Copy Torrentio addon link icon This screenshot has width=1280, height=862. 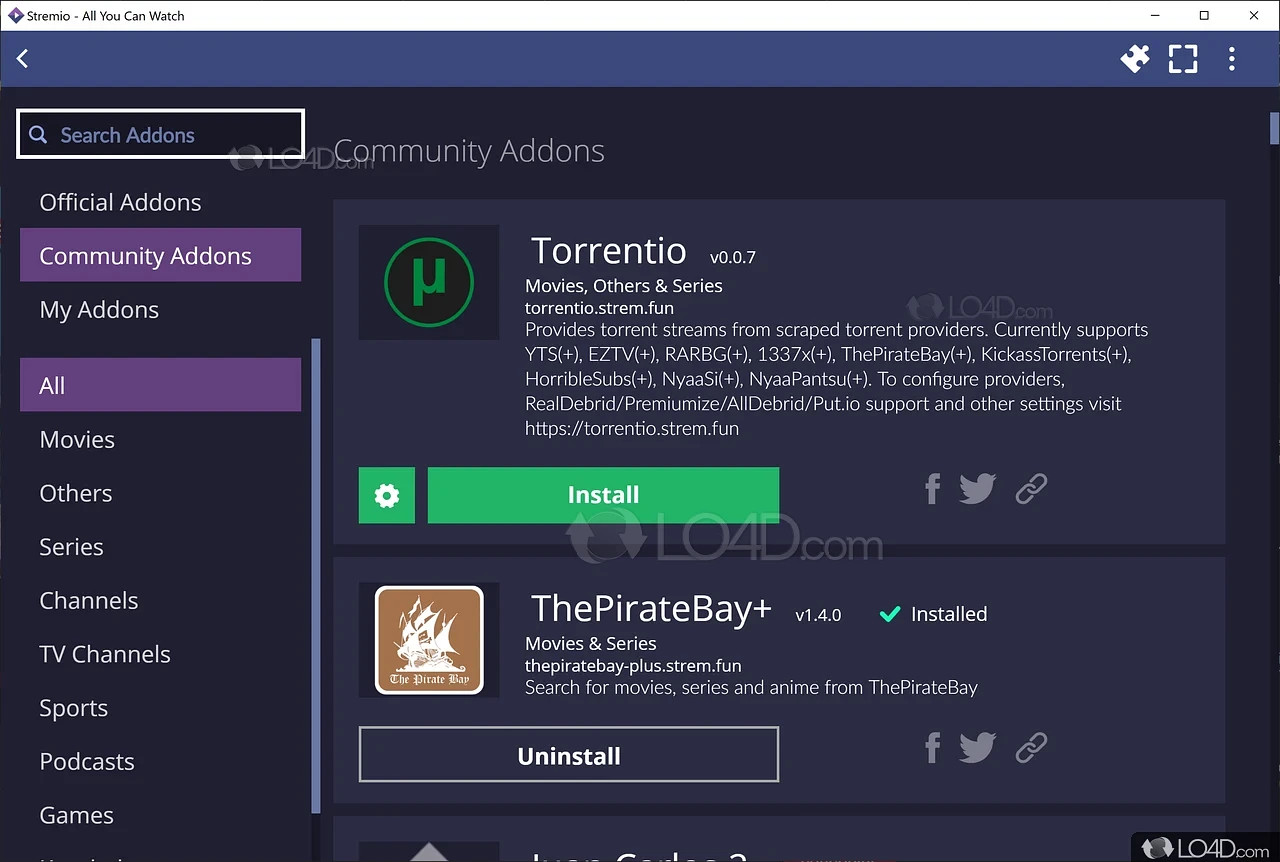(x=1031, y=488)
